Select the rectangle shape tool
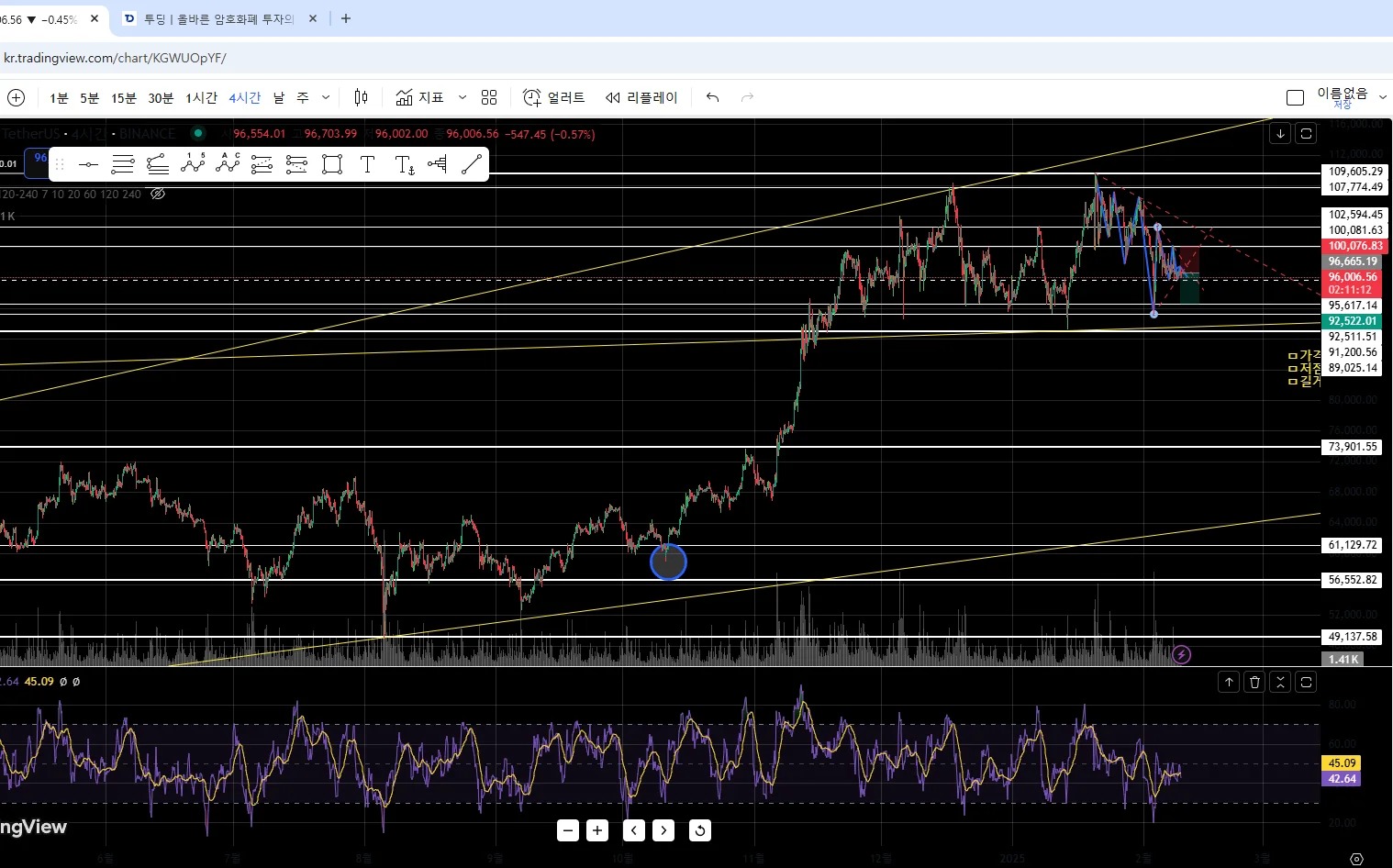Viewport: 1393px width, 868px height. [332, 164]
